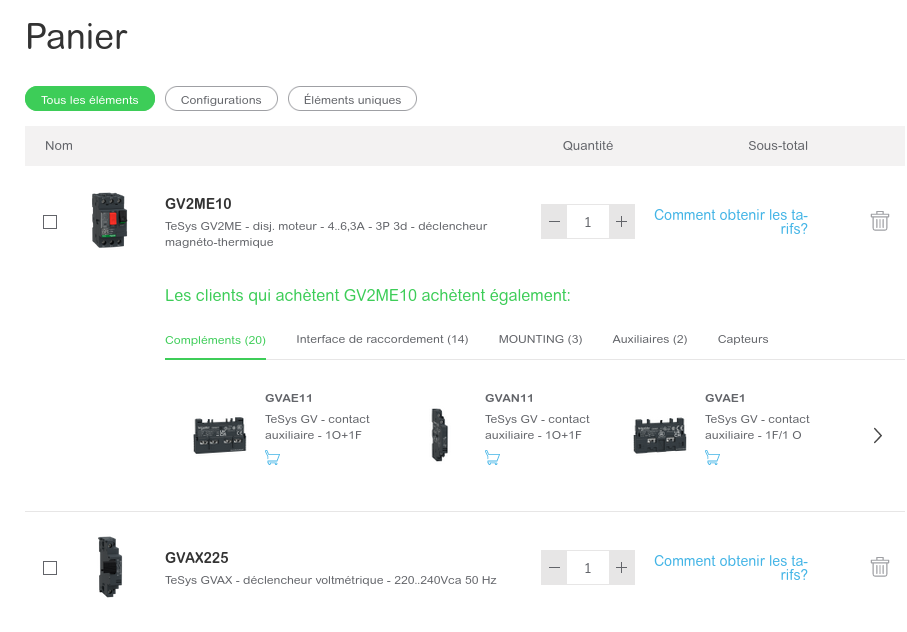Screen dimensions: 907x632
Task: Filter cart by Éléments uniques
Action: pos(352,99)
